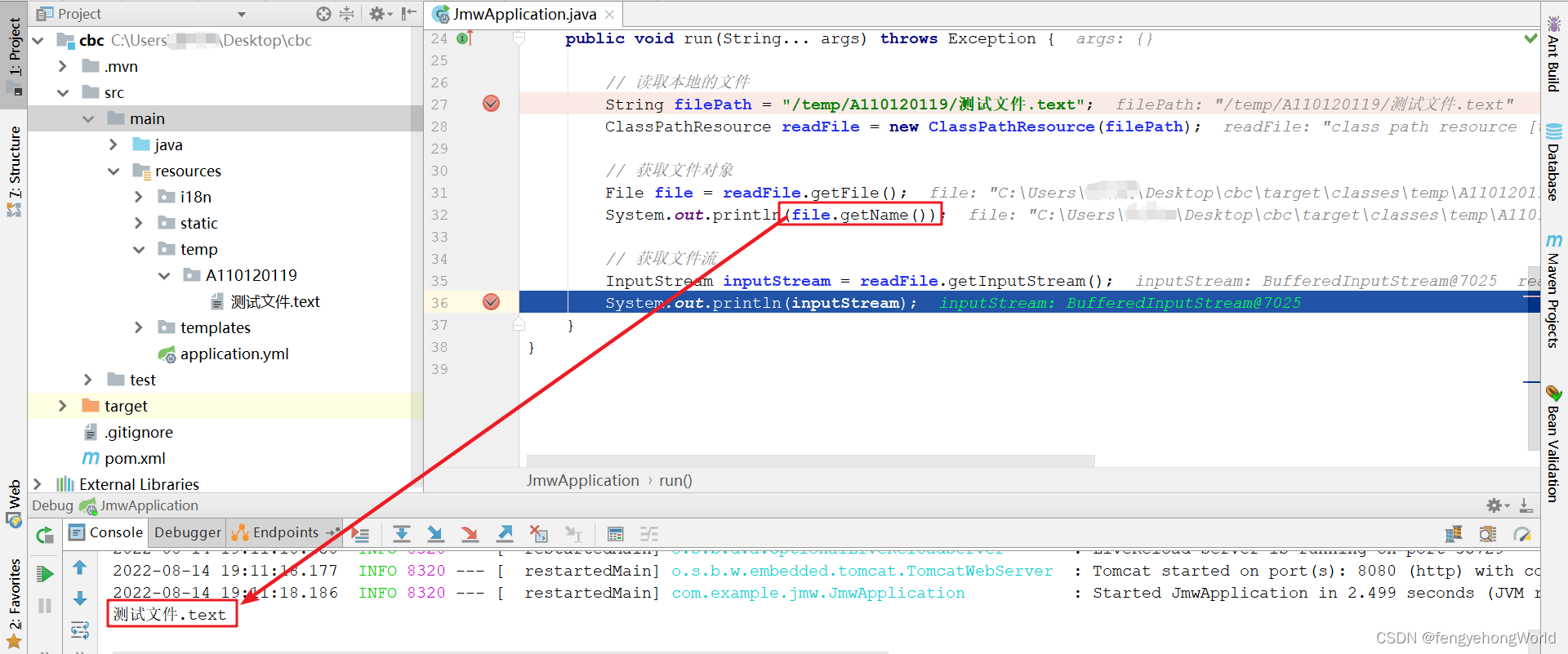This screenshot has width=1568, height=654.
Task: Click the fold end marker at line 37
Action: tap(519, 325)
